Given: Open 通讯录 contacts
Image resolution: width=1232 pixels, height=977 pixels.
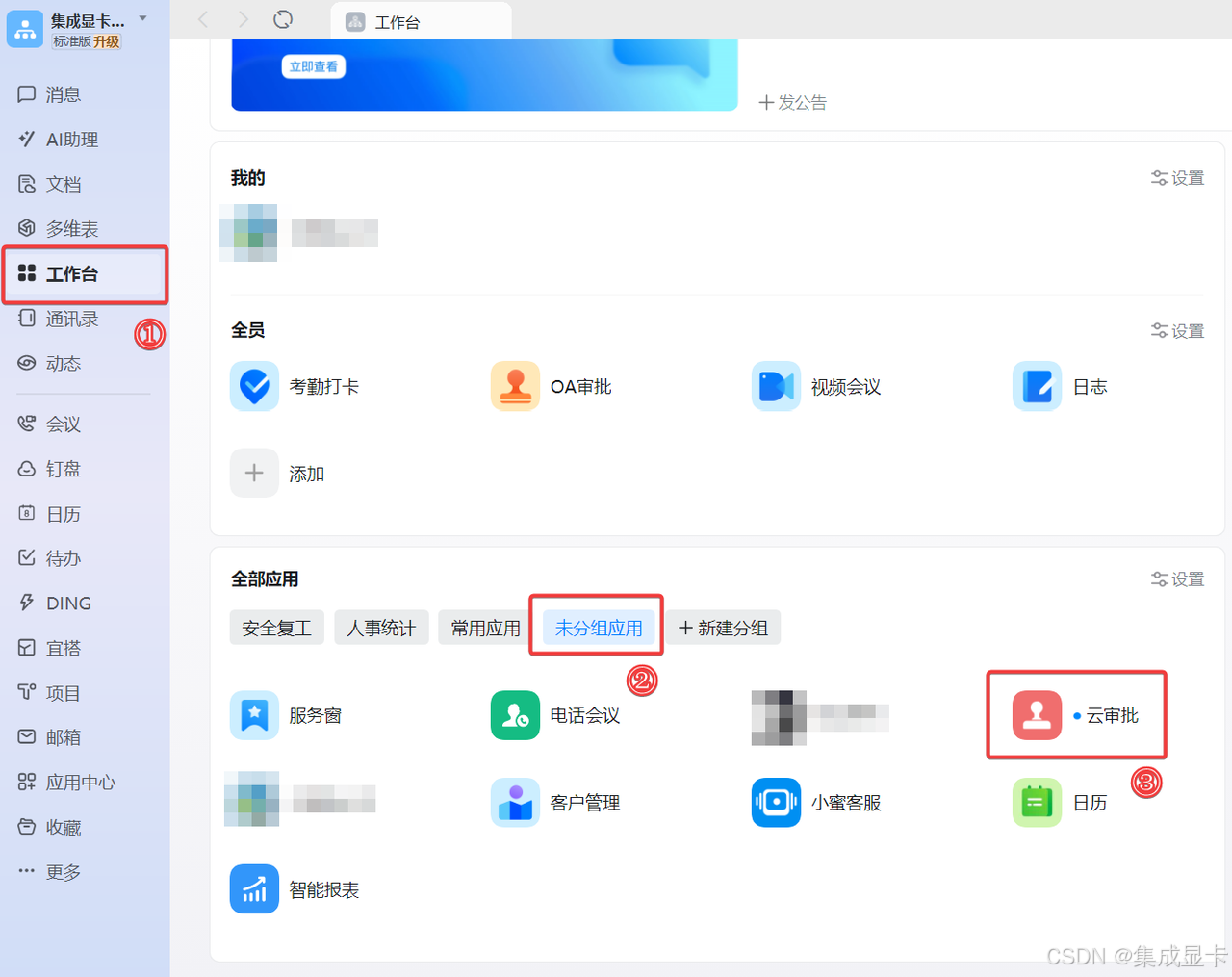Looking at the screenshot, I should (x=58, y=319).
